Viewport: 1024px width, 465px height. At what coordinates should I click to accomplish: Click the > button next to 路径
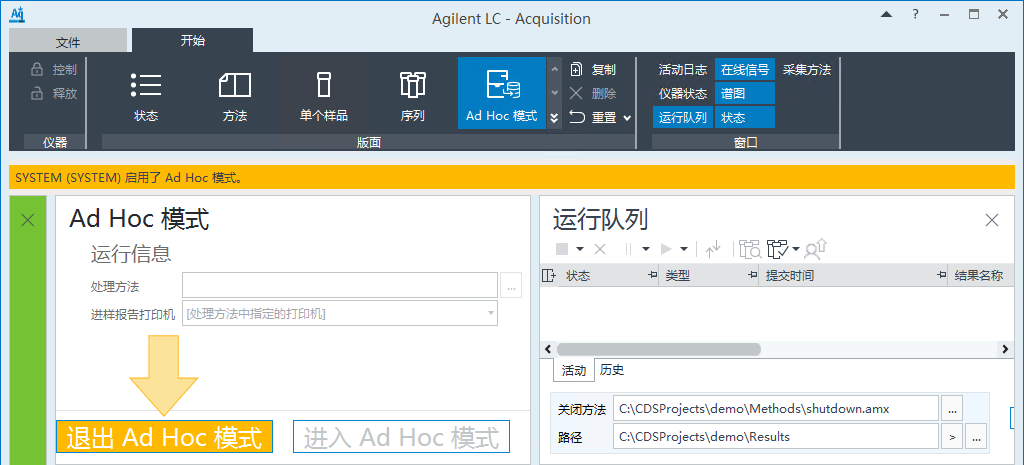tap(952, 437)
